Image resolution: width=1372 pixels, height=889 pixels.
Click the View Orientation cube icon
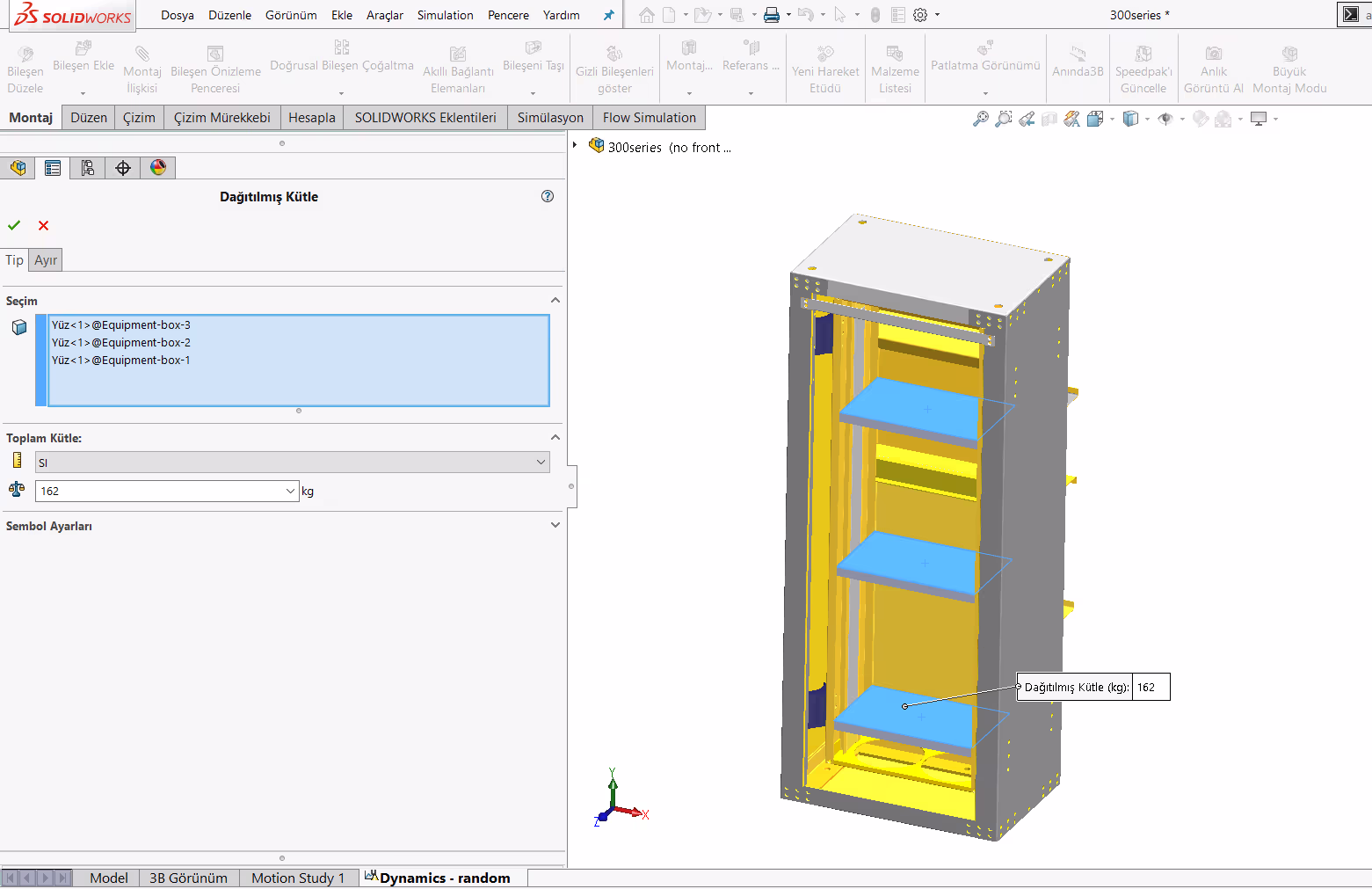[1095, 119]
